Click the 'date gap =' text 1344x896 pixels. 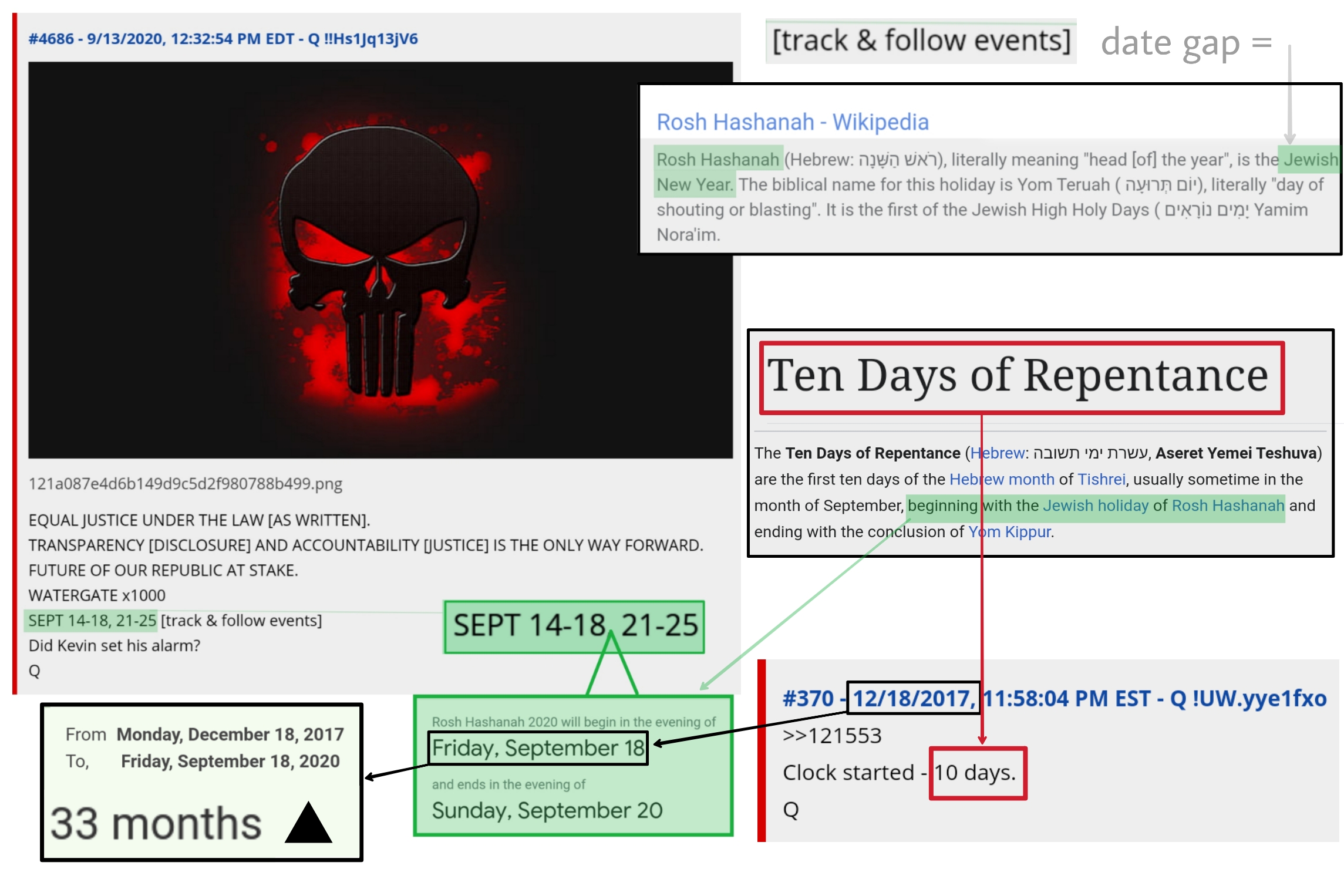coord(1186,42)
